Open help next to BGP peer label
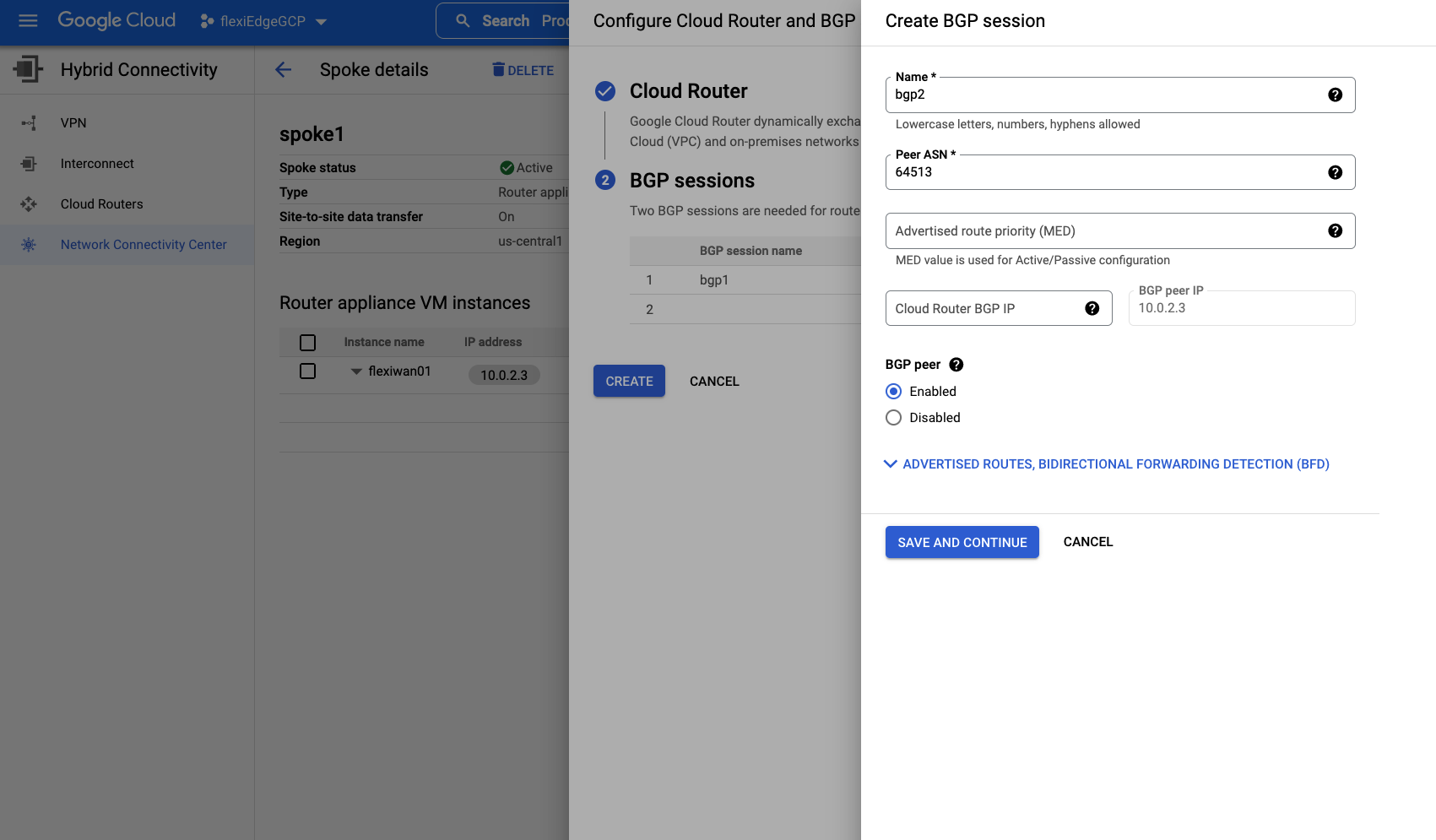 [956, 365]
